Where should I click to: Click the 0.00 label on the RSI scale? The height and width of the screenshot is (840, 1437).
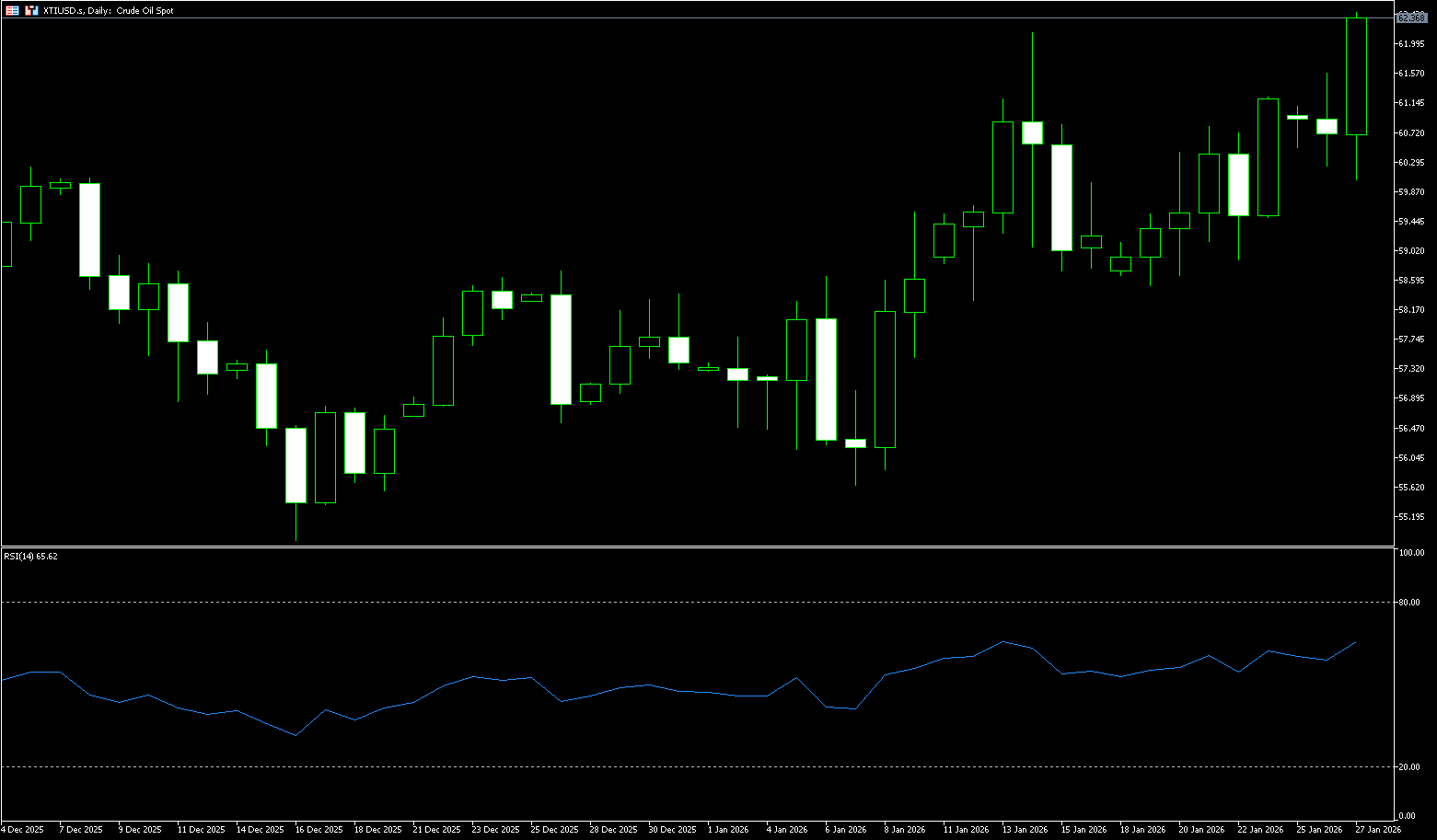pyautogui.click(x=1407, y=816)
